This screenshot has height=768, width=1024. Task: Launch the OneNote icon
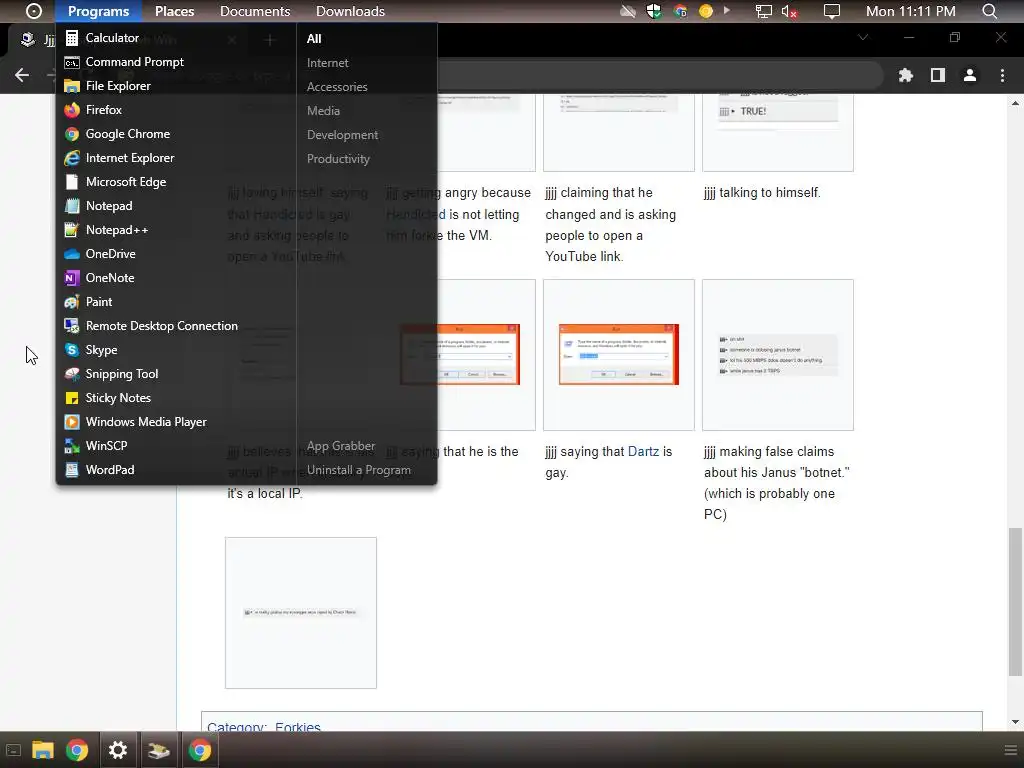[x=72, y=278]
